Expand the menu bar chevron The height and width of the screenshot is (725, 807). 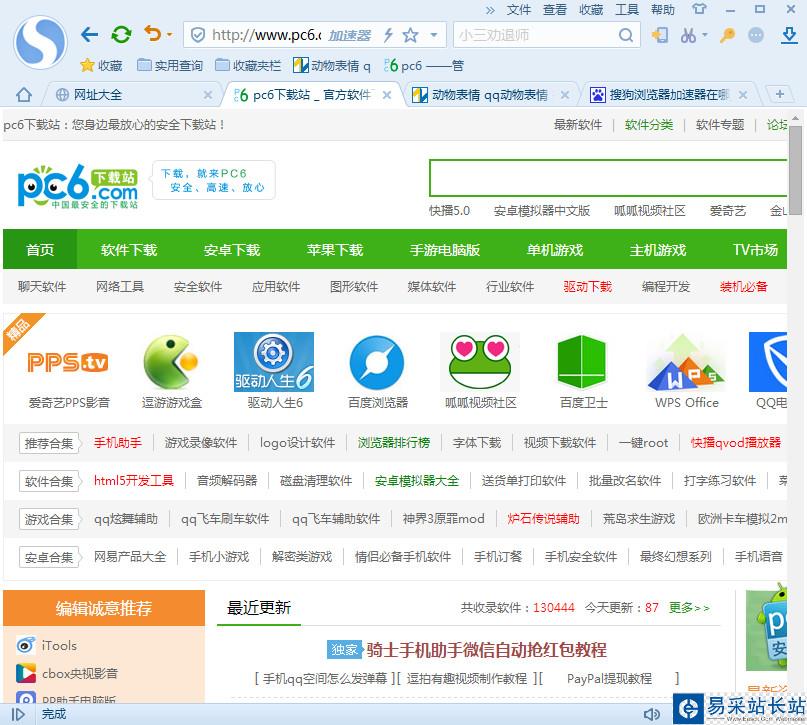(x=490, y=10)
